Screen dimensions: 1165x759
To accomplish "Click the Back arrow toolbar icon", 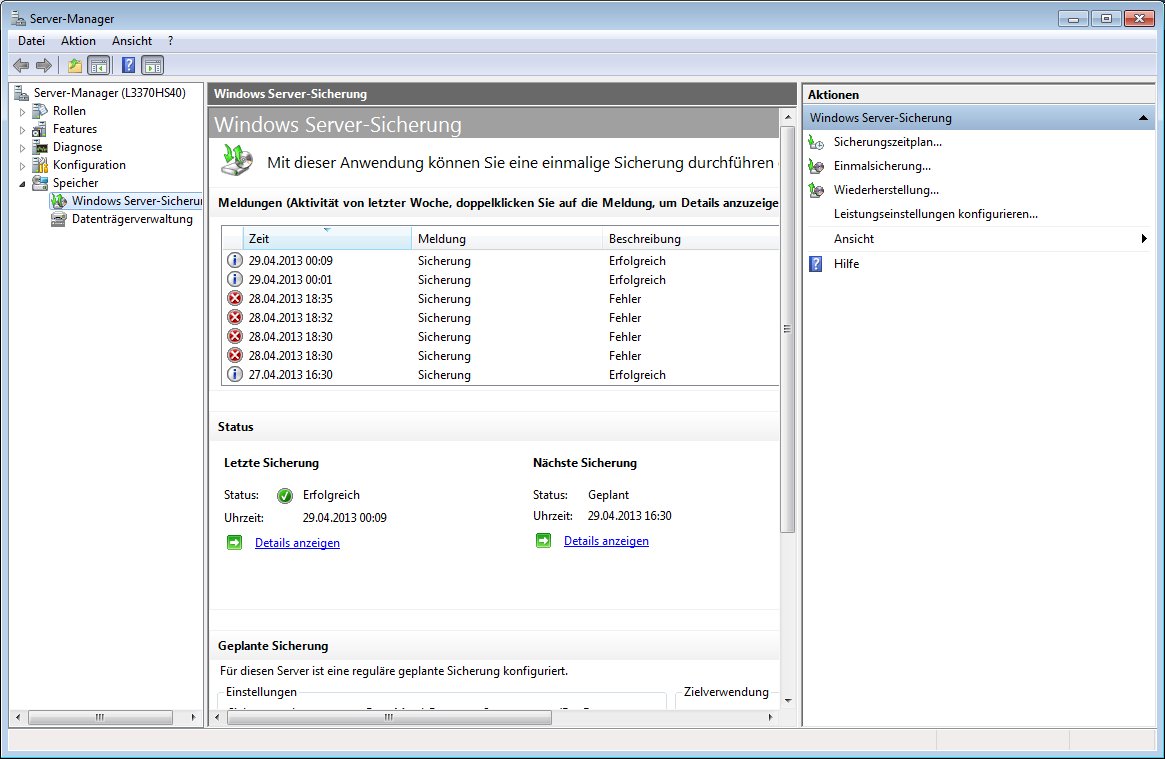I will tap(21, 65).
